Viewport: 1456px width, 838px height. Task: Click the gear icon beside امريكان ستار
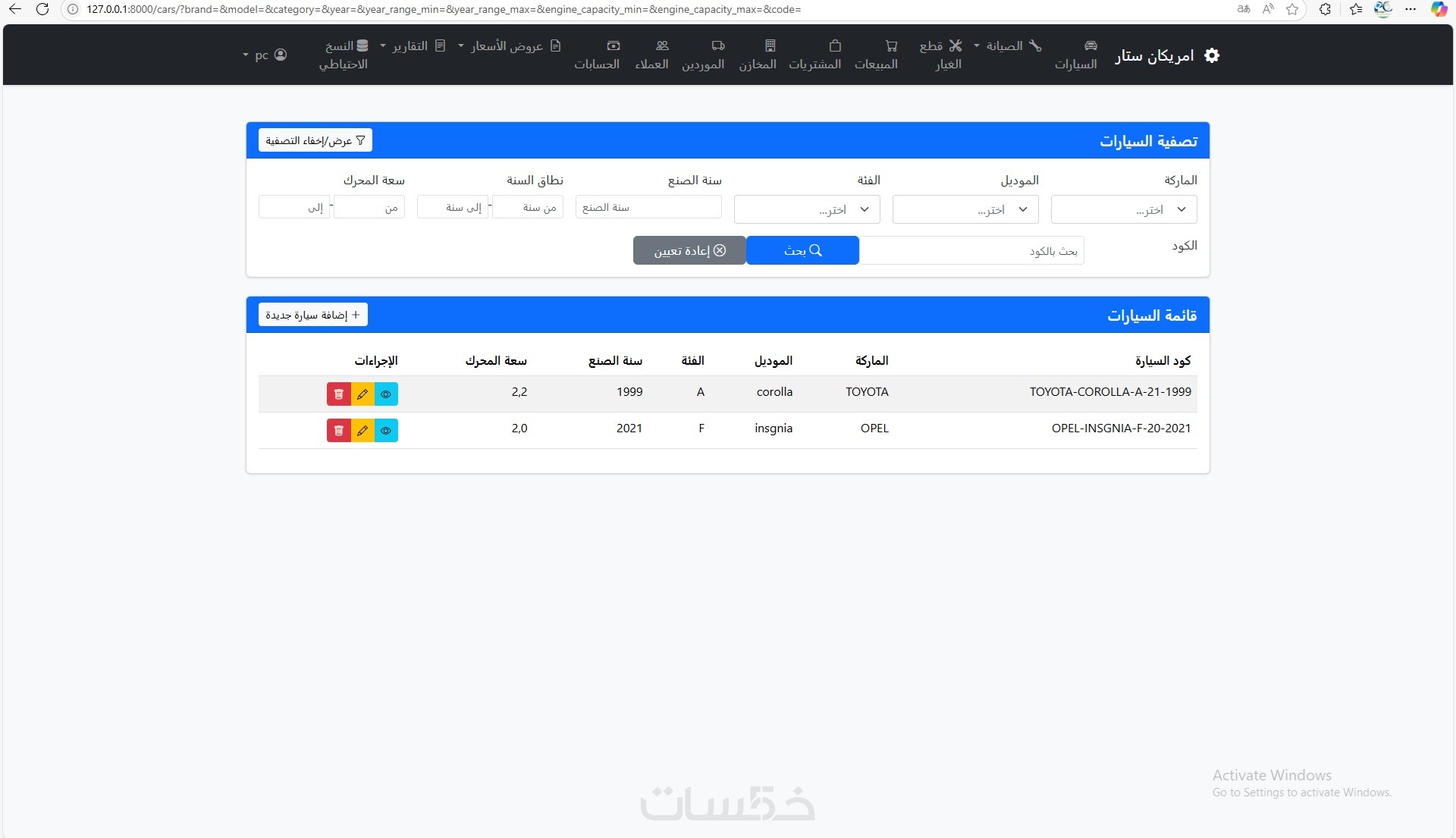tap(1212, 55)
